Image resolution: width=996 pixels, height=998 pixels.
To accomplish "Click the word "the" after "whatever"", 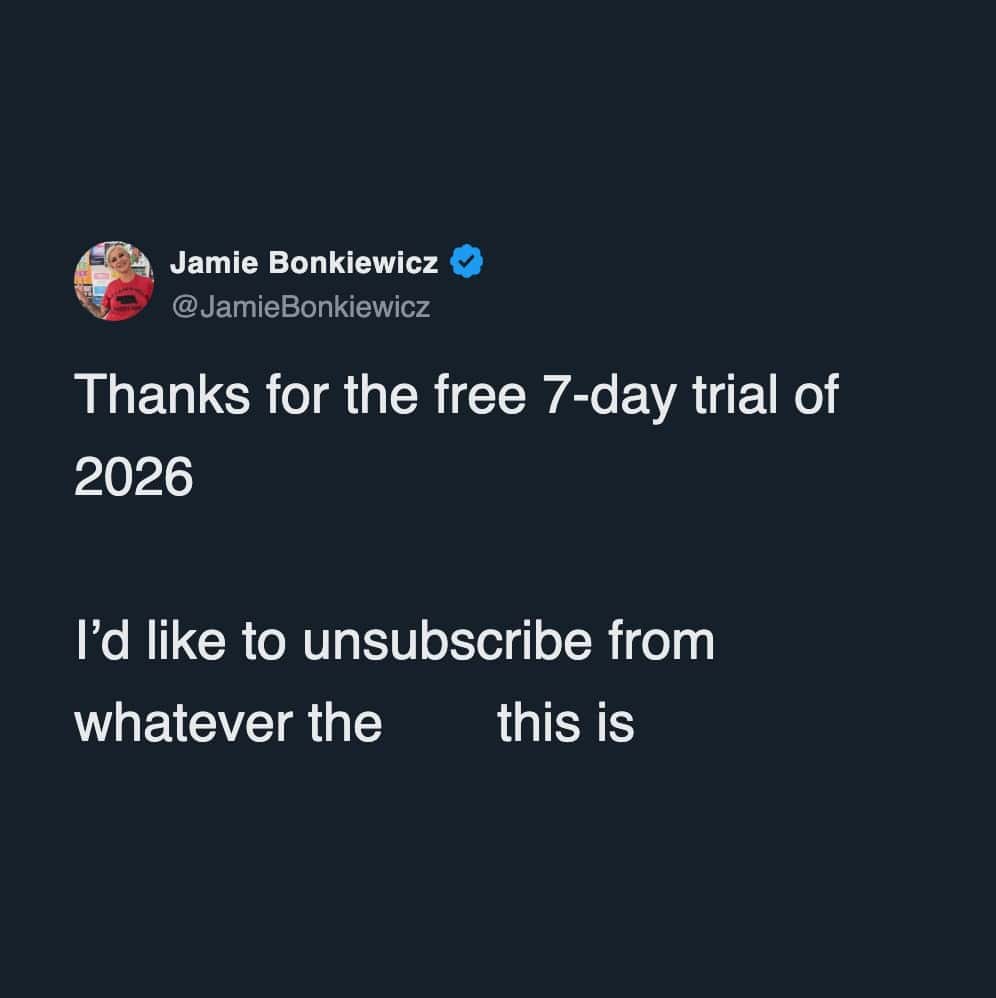I will (x=345, y=722).
